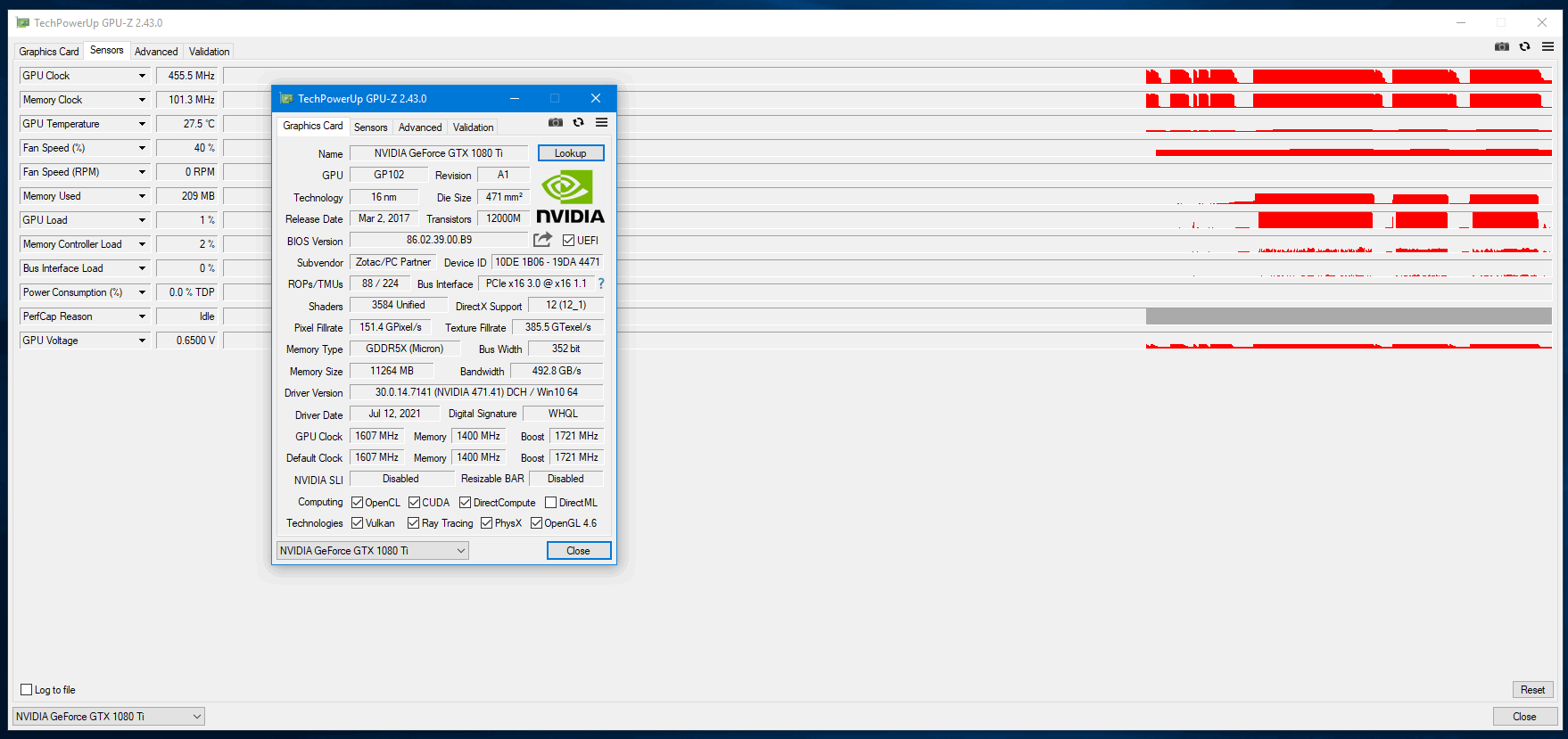Open the Power Consumption (%) dropdown arrow
The image size is (1568, 739).
[142, 292]
